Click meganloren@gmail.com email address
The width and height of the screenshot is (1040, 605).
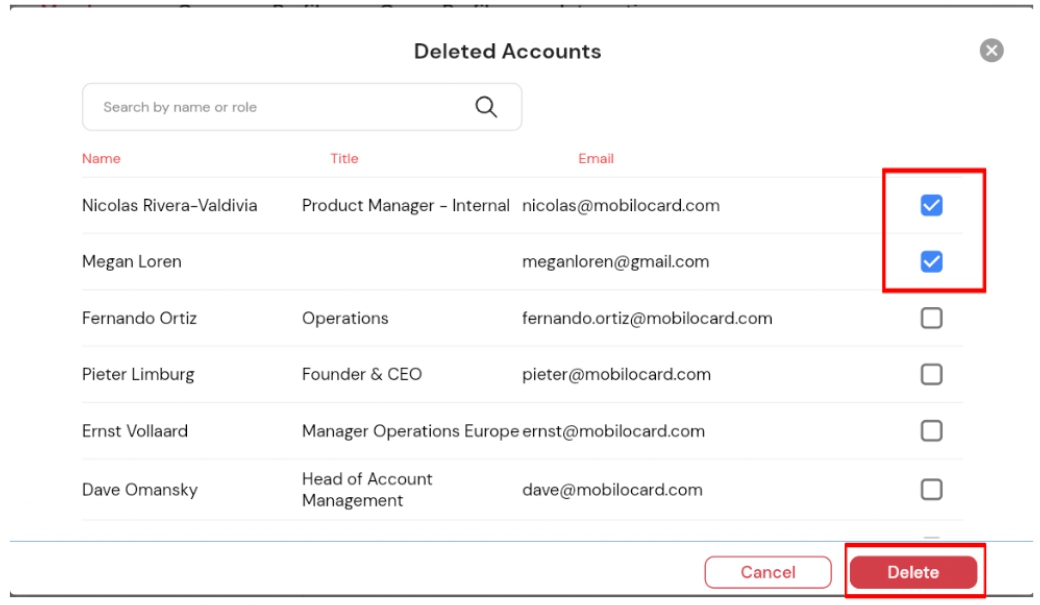(x=615, y=261)
